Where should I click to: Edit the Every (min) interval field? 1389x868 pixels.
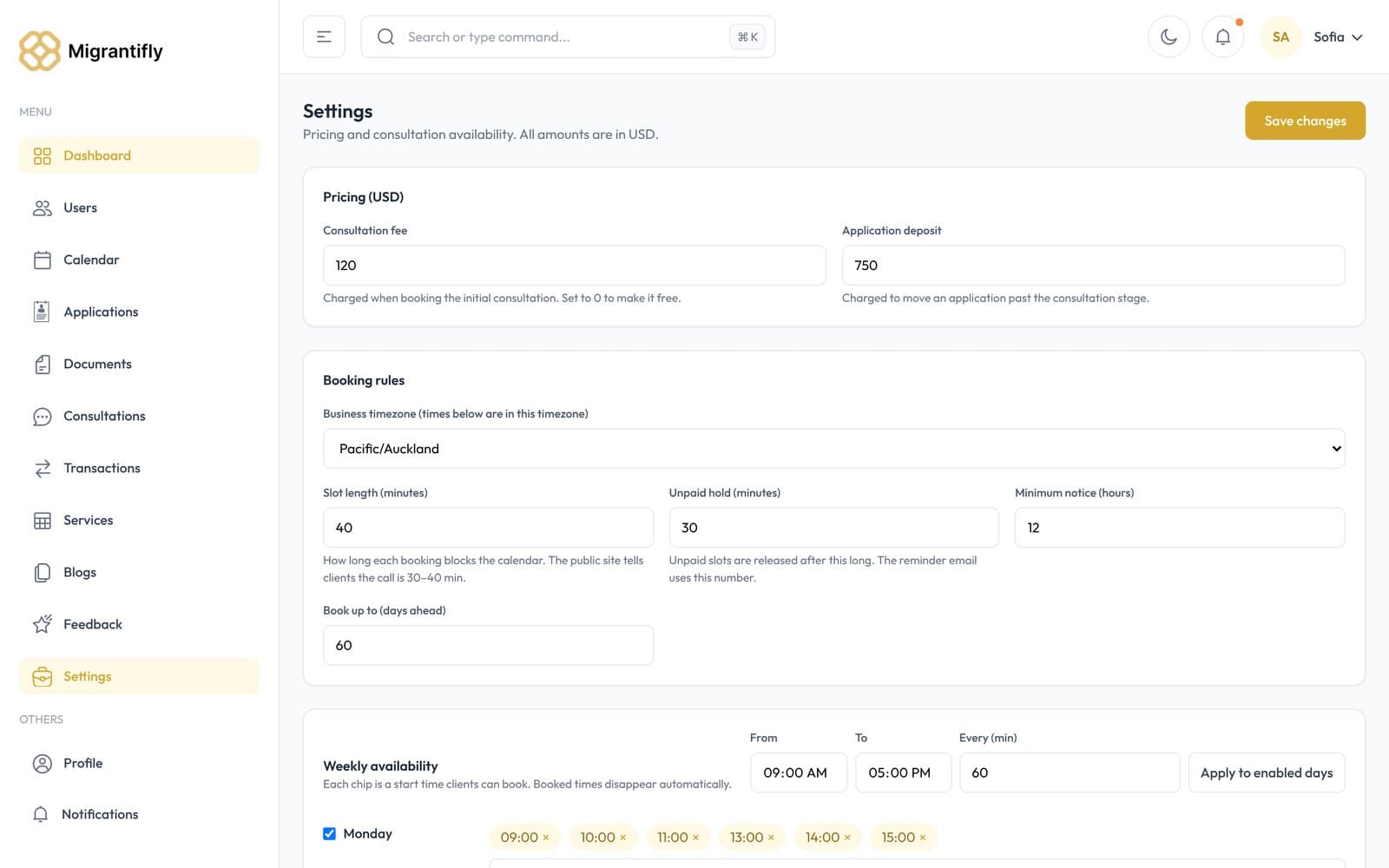point(1070,773)
